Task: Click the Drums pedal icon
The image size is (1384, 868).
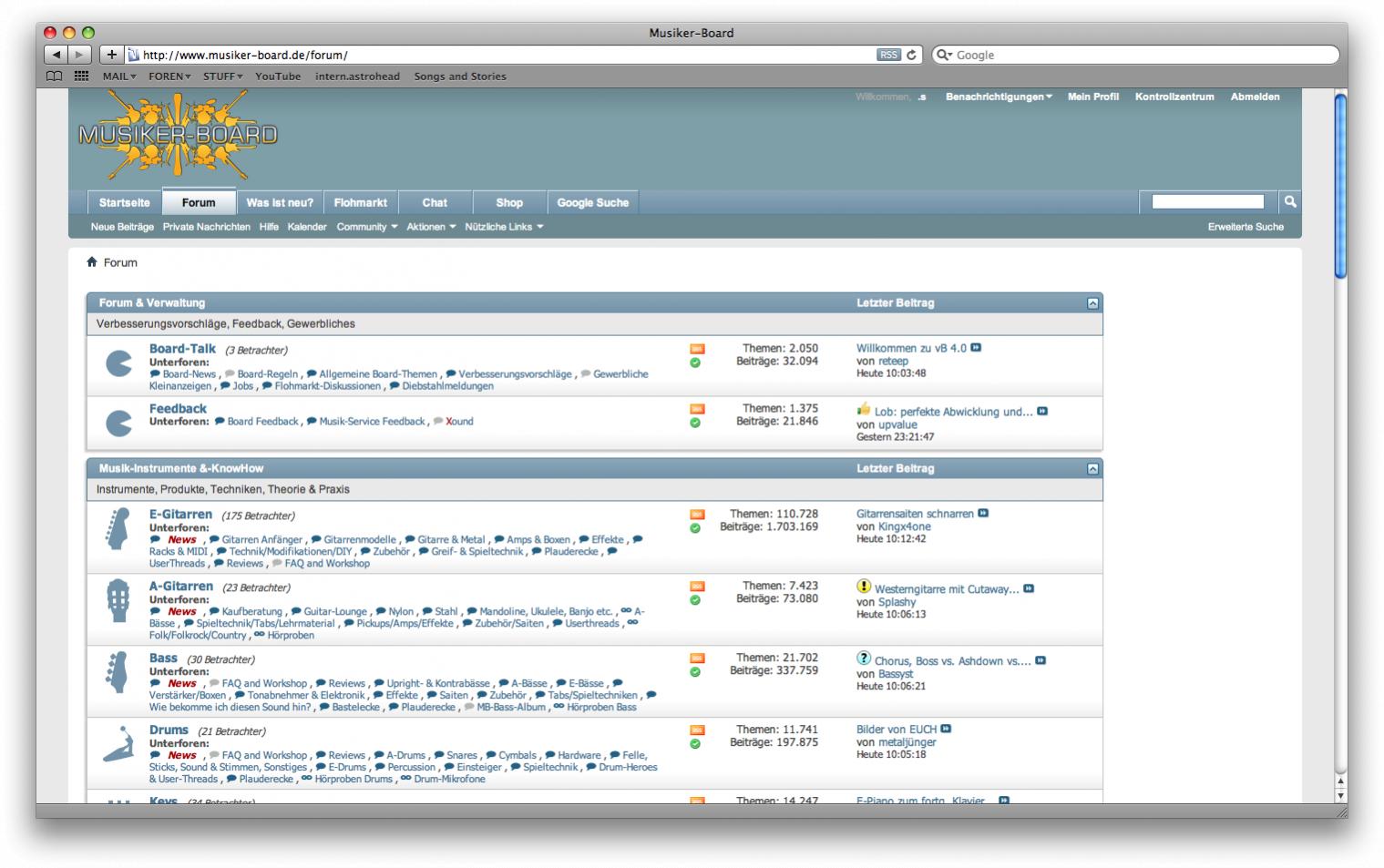Action: tap(118, 744)
